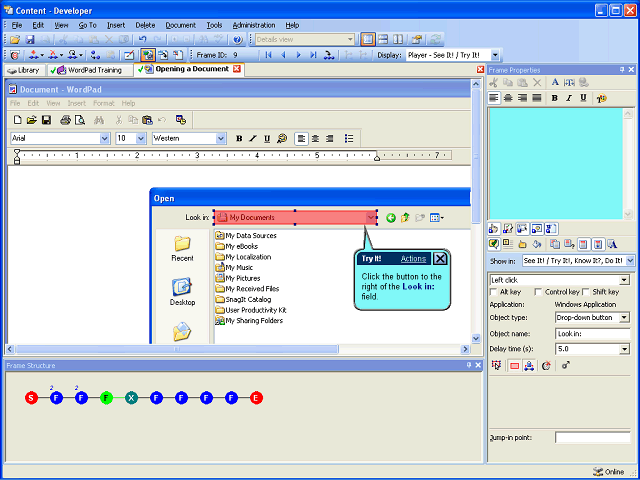Image resolution: width=640 pixels, height=480 pixels.
Task: Open the File menu of Developer
Action: coord(17,25)
